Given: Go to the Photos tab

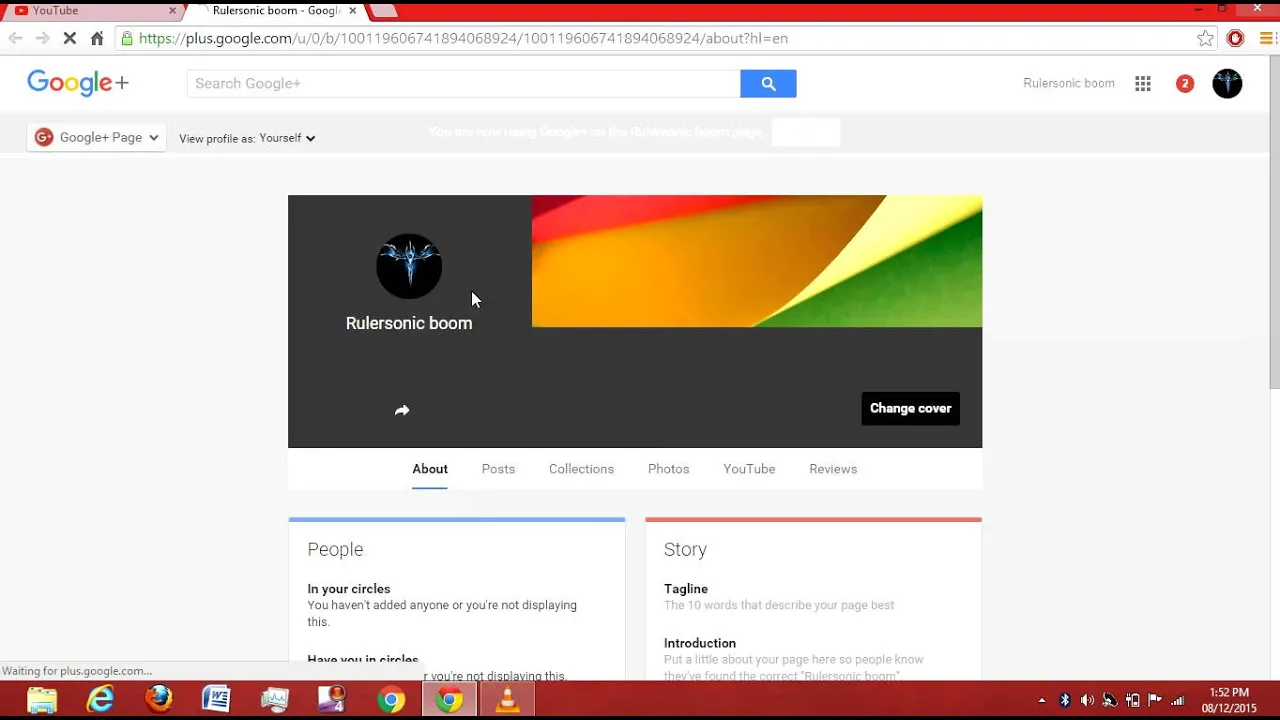Looking at the screenshot, I should (668, 469).
